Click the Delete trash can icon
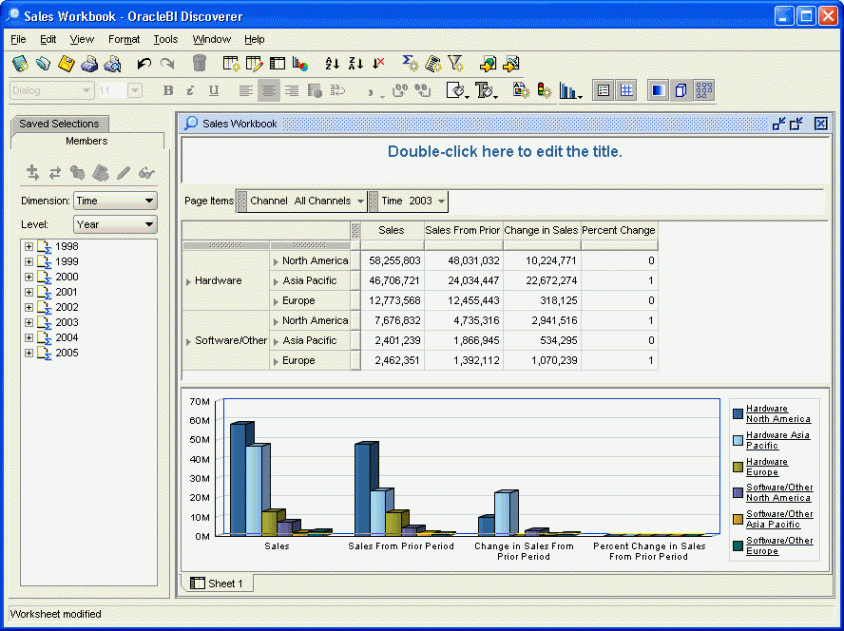This screenshot has height=631, width=844. click(199, 63)
